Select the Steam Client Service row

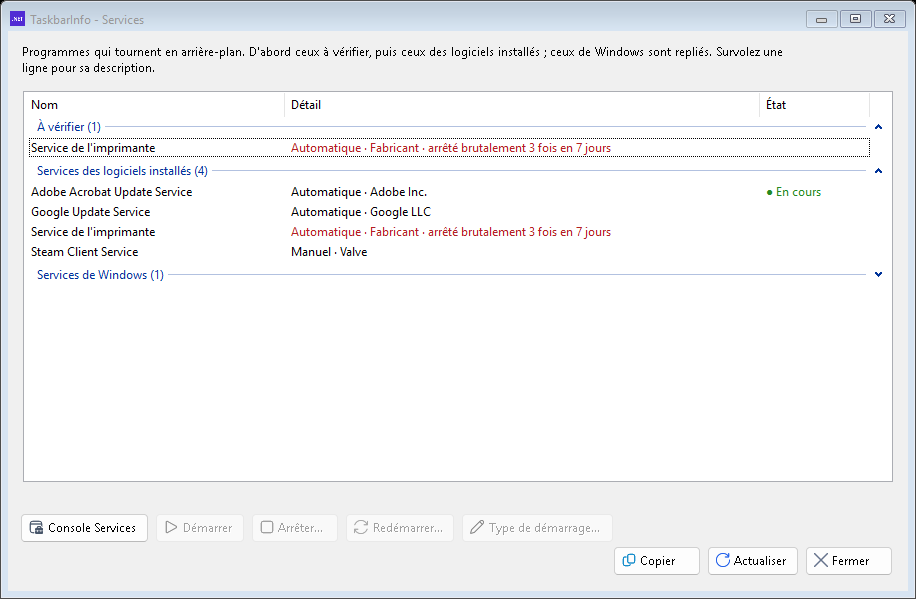(x=449, y=252)
